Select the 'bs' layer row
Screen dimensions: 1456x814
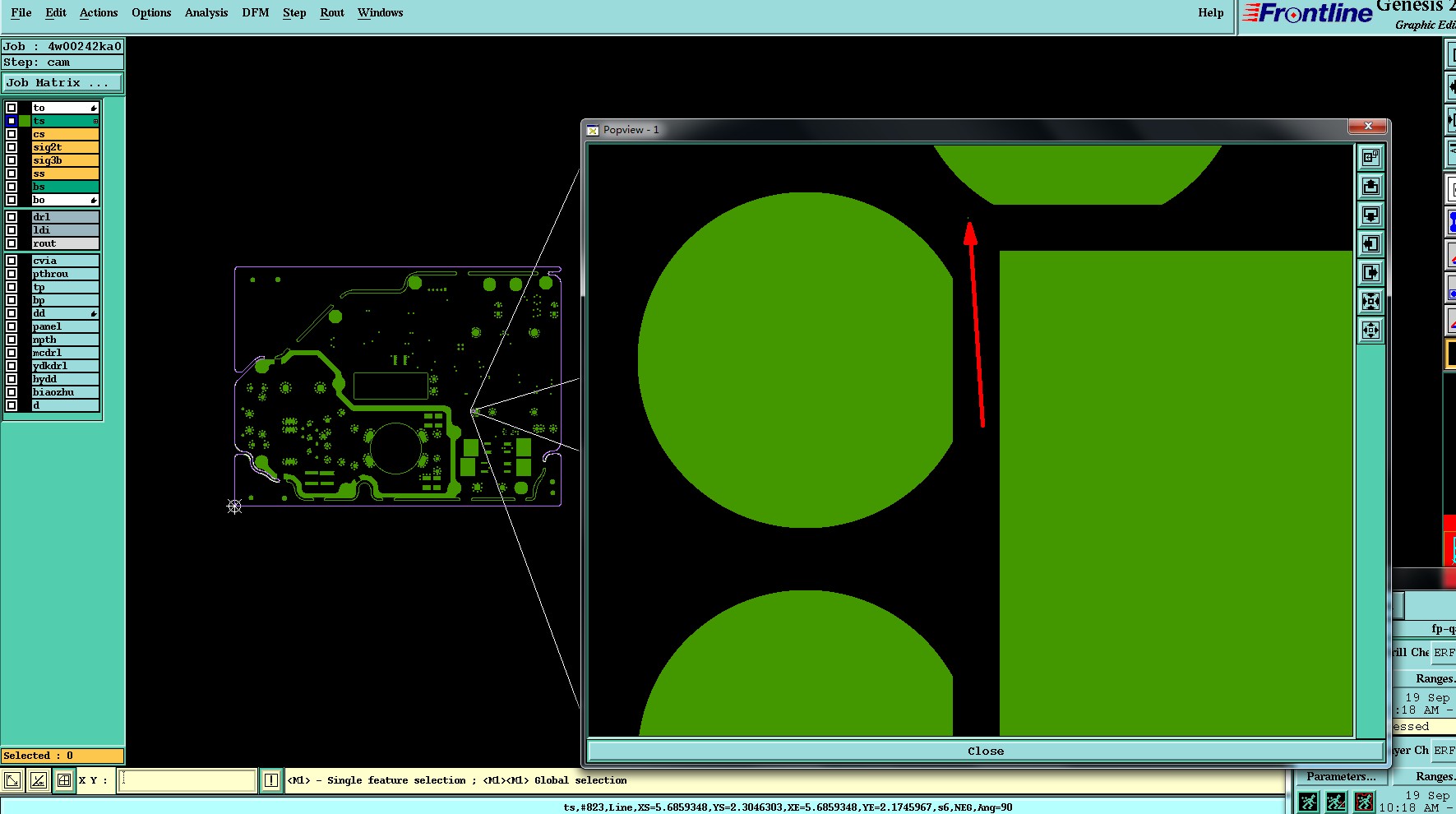66,187
